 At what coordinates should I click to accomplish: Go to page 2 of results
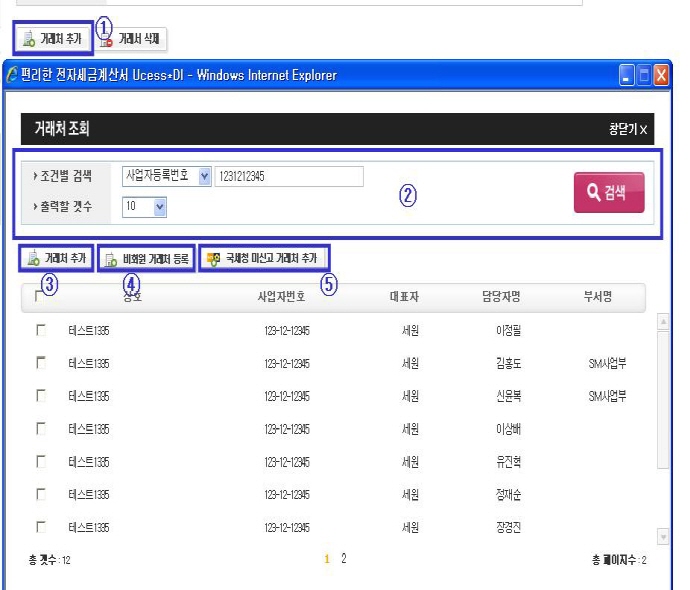(344, 559)
